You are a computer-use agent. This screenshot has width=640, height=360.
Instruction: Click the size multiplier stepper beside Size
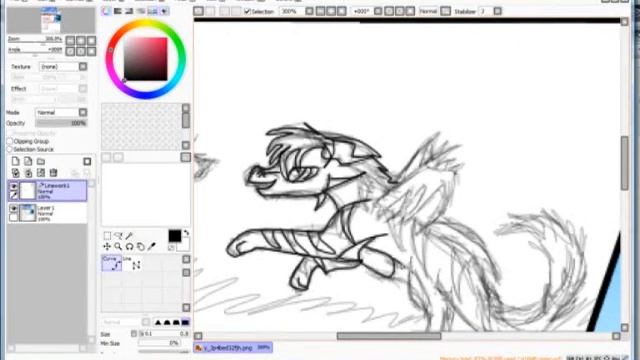133,334
